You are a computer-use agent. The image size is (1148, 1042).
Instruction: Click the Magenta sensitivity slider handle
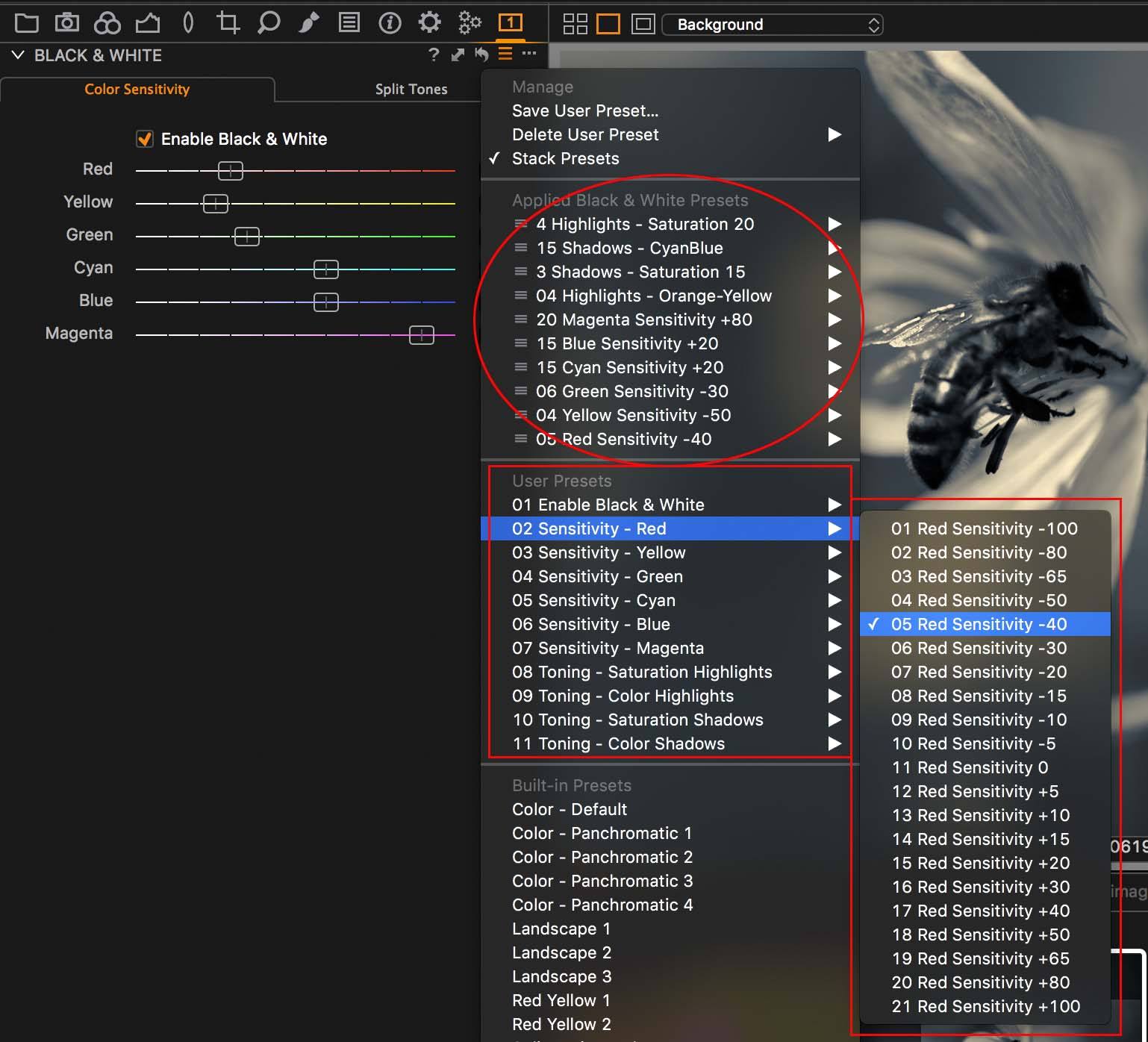422,335
